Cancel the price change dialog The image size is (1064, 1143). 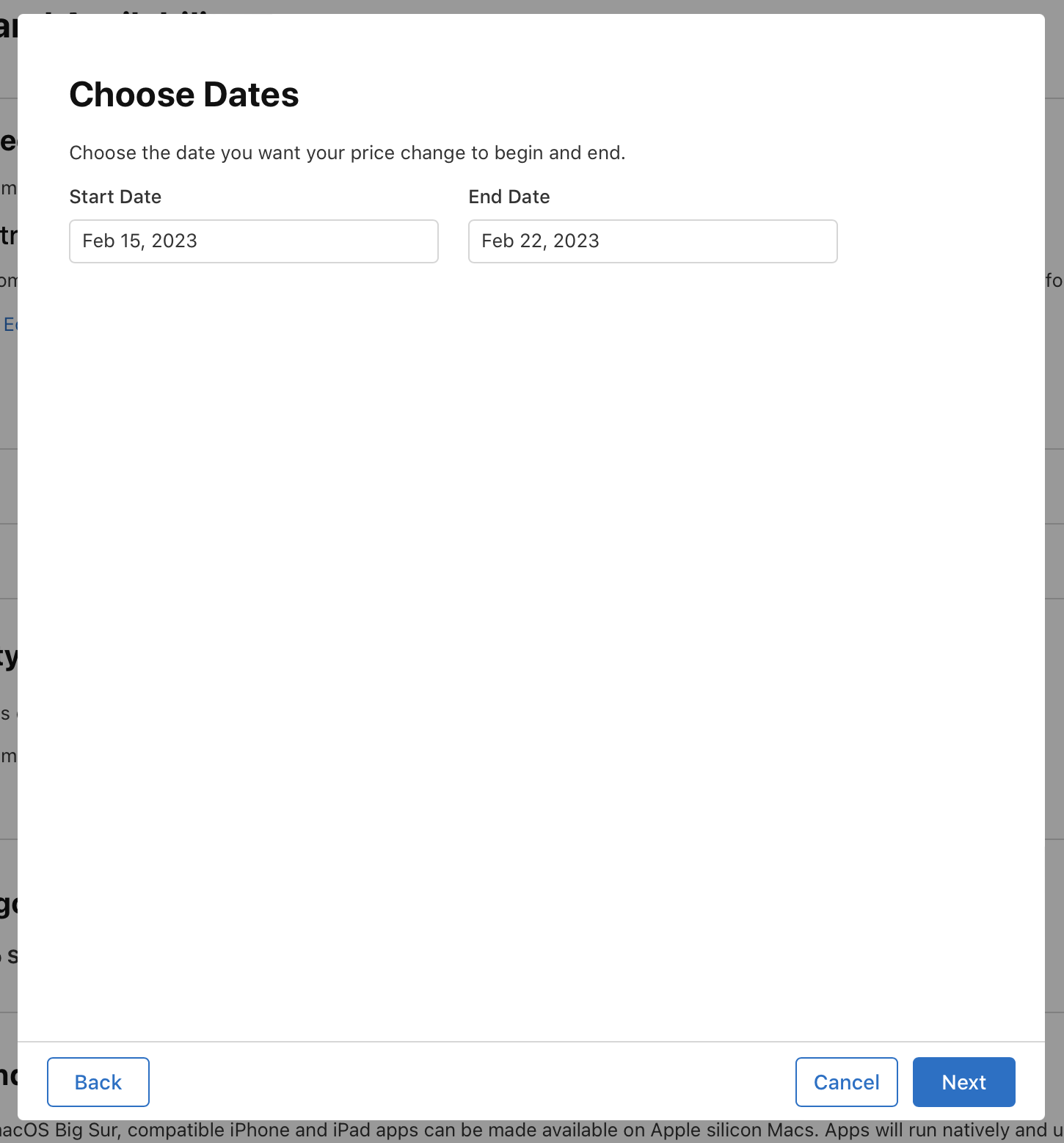point(846,1082)
